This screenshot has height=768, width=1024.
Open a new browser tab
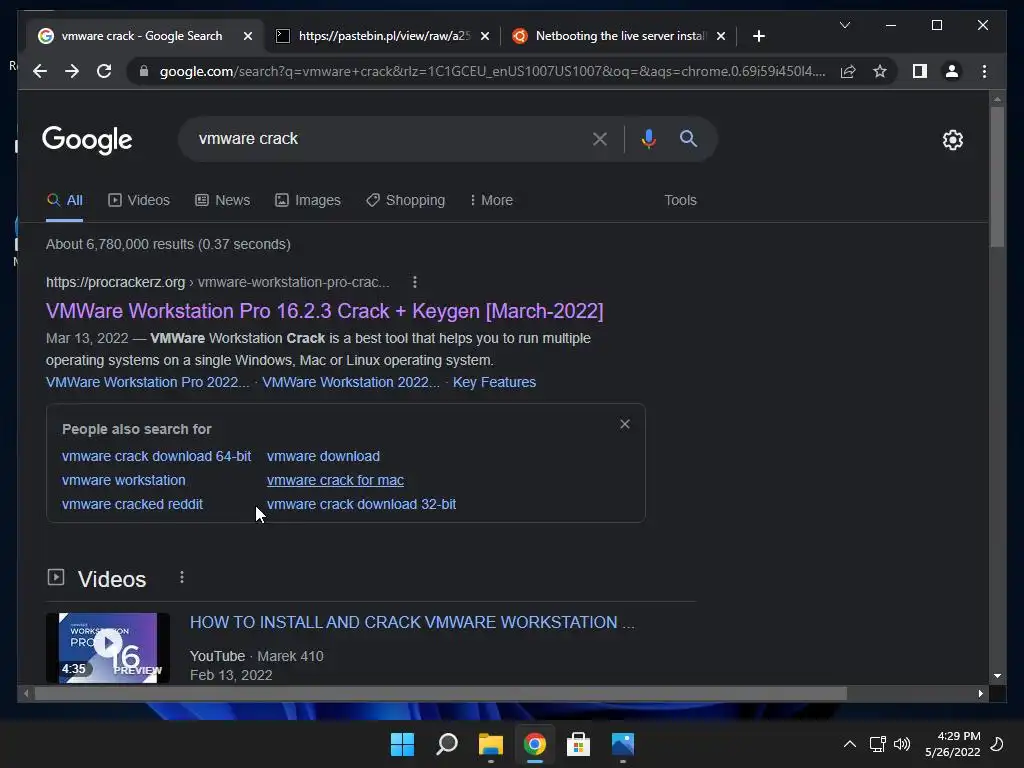(758, 36)
